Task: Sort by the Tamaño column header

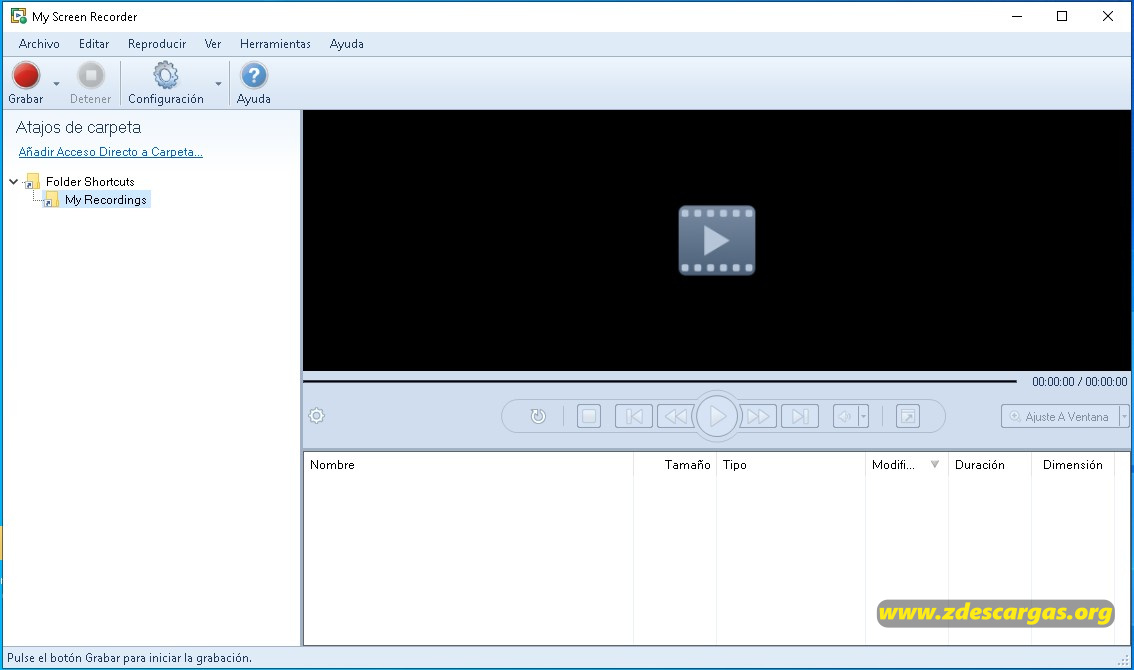Action: click(675, 465)
